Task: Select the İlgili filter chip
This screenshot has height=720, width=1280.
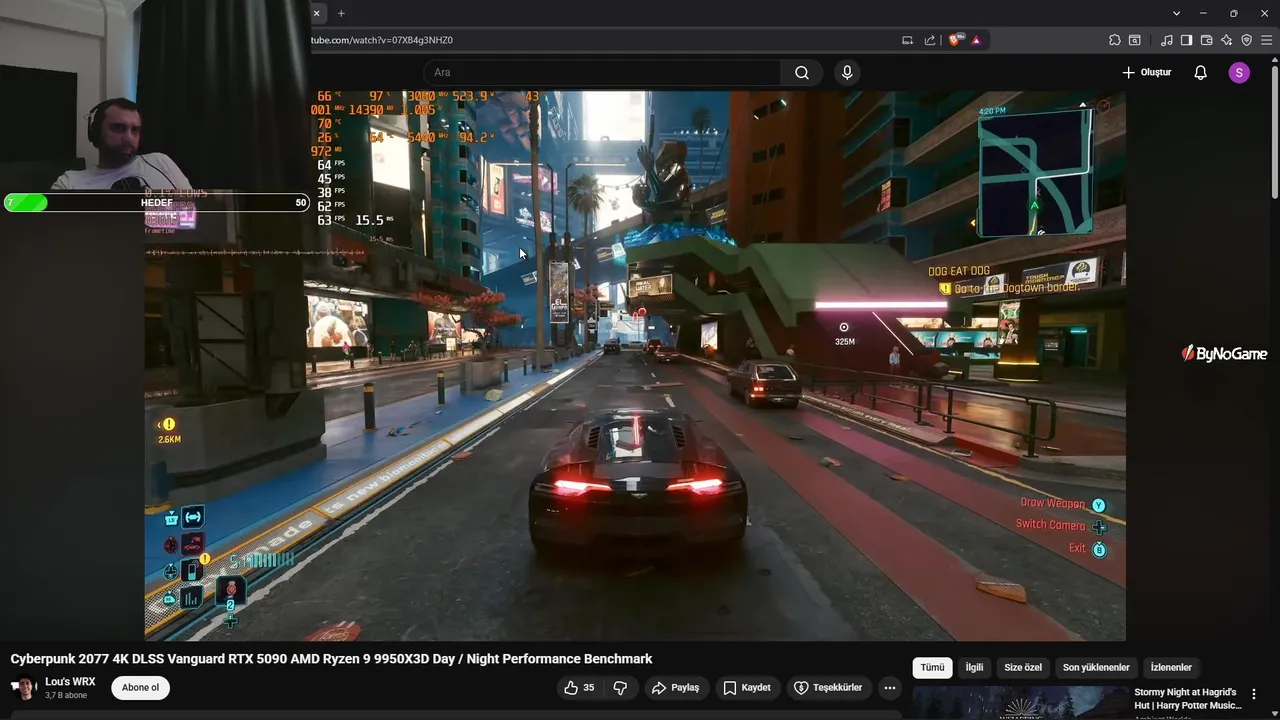Action: point(974,667)
